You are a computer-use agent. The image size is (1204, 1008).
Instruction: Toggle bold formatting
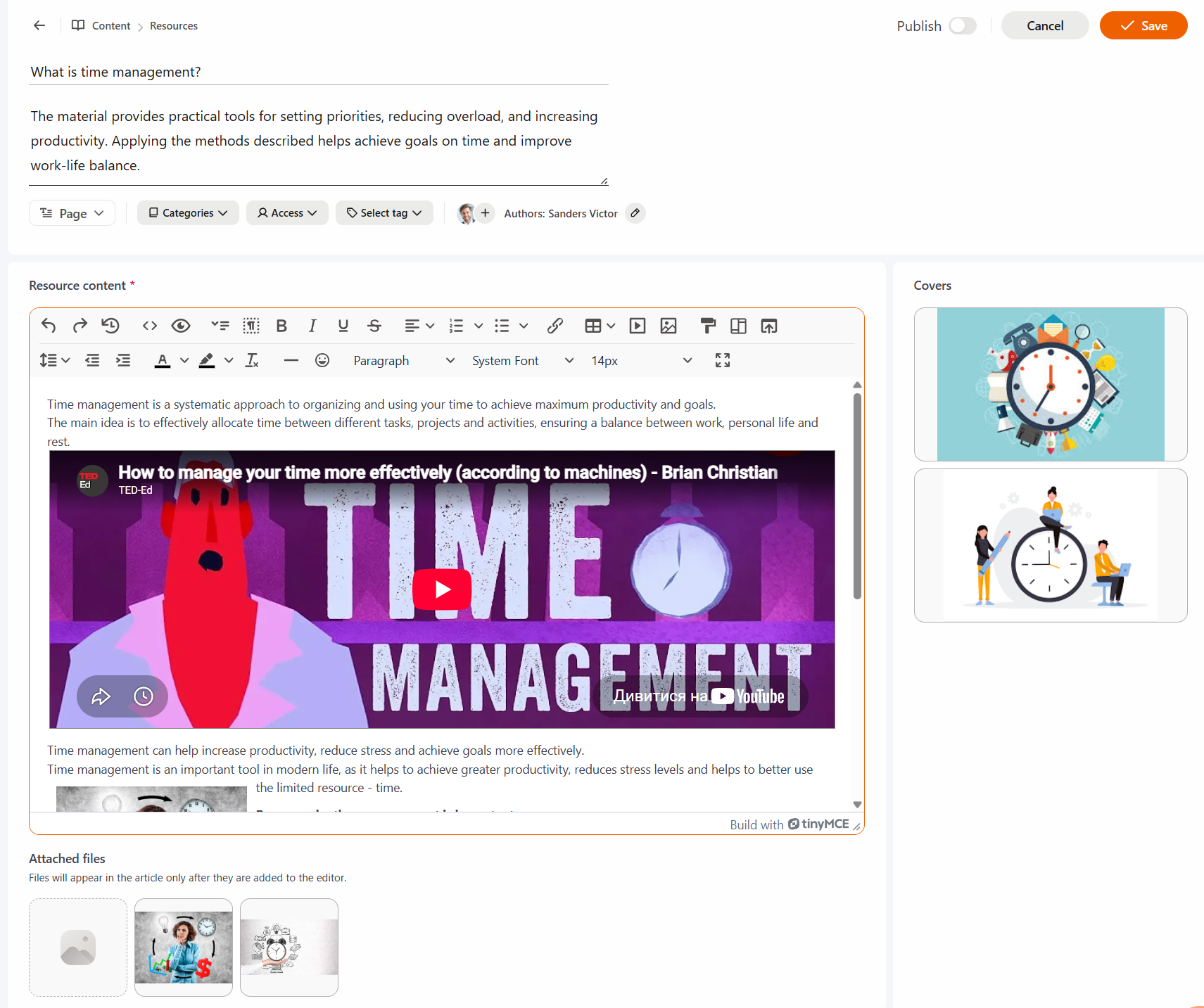coord(281,326)
